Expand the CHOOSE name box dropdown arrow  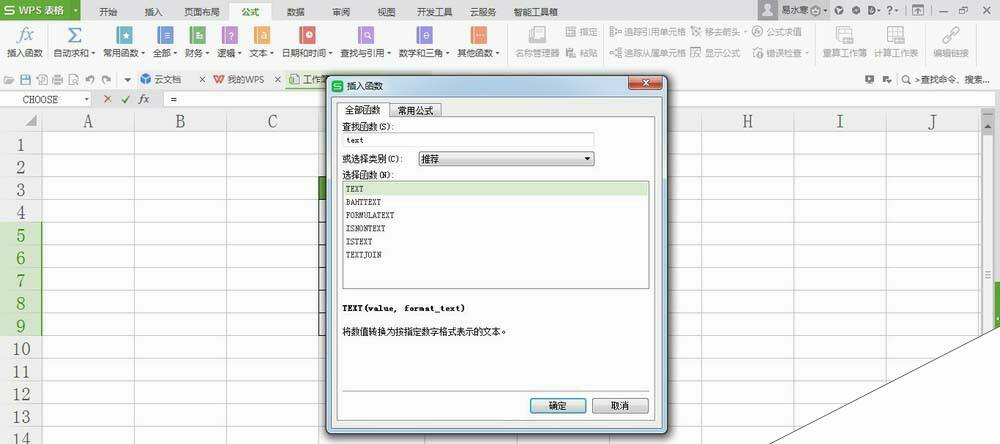click(87, 100)
